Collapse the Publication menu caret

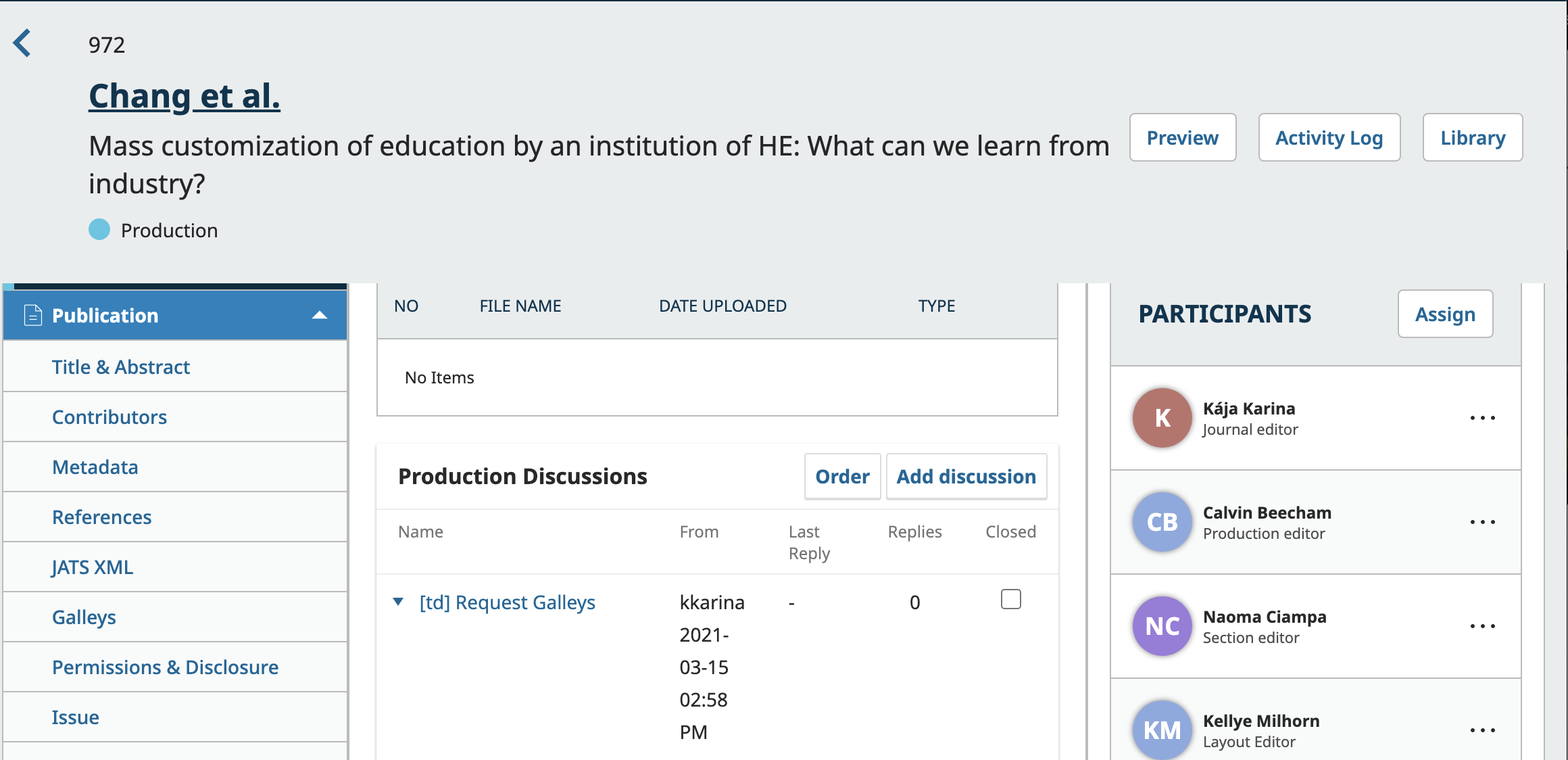click(x=320, y=315)
